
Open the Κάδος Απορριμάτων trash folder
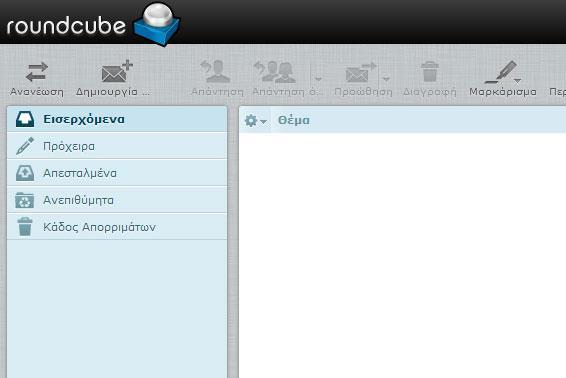coord(117,227)
